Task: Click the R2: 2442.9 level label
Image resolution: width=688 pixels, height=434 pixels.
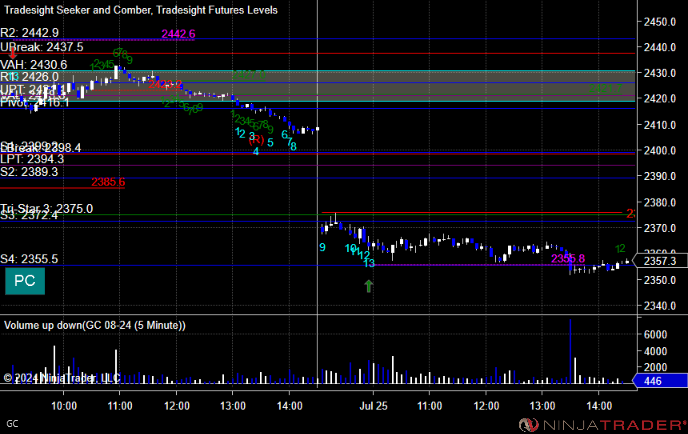Action: (x=29, y=33)
